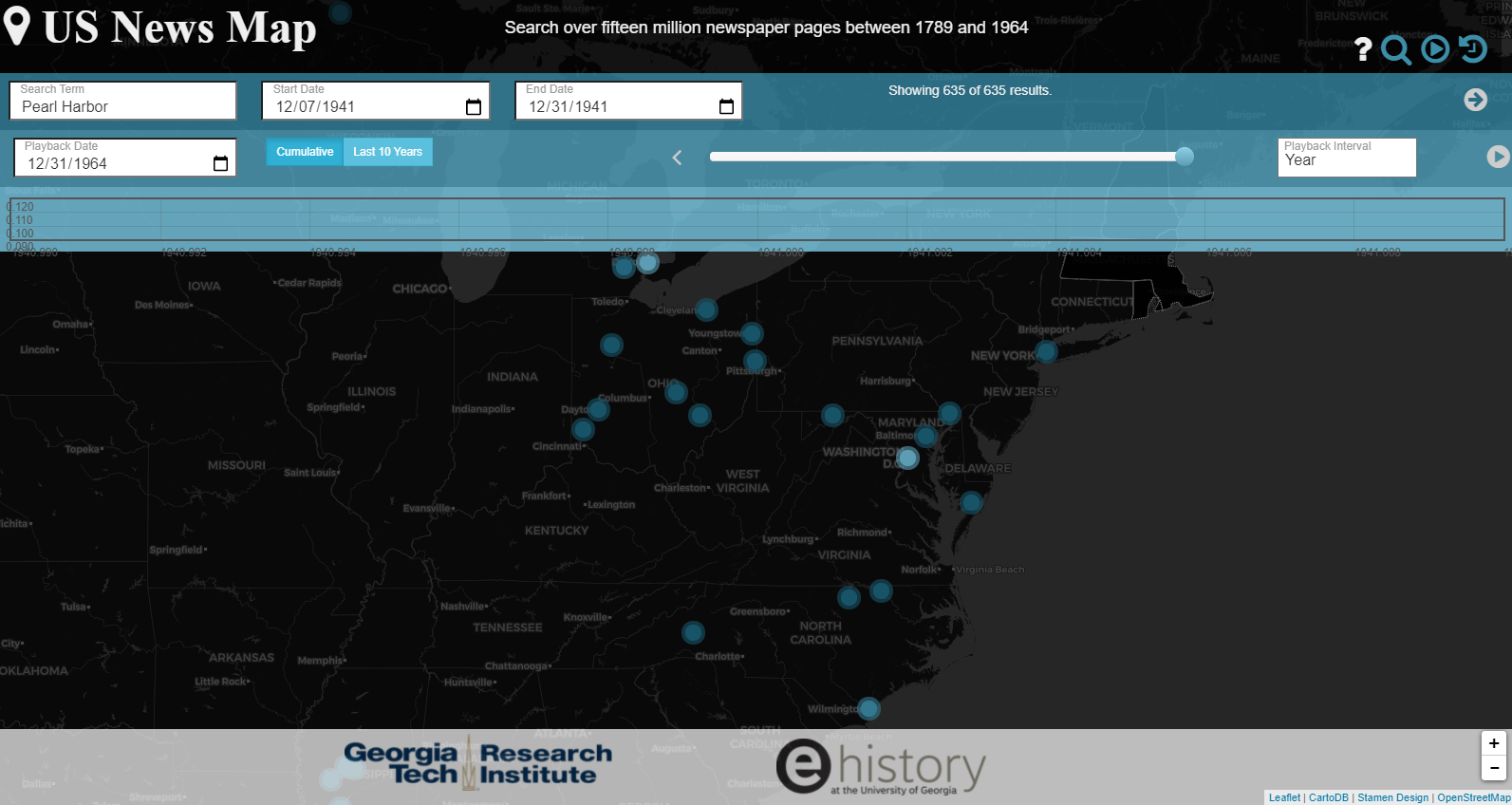Open the CartoDB attribution link
The width and height of the screenshot is (1512, 805).
[x=1328, y=797]
